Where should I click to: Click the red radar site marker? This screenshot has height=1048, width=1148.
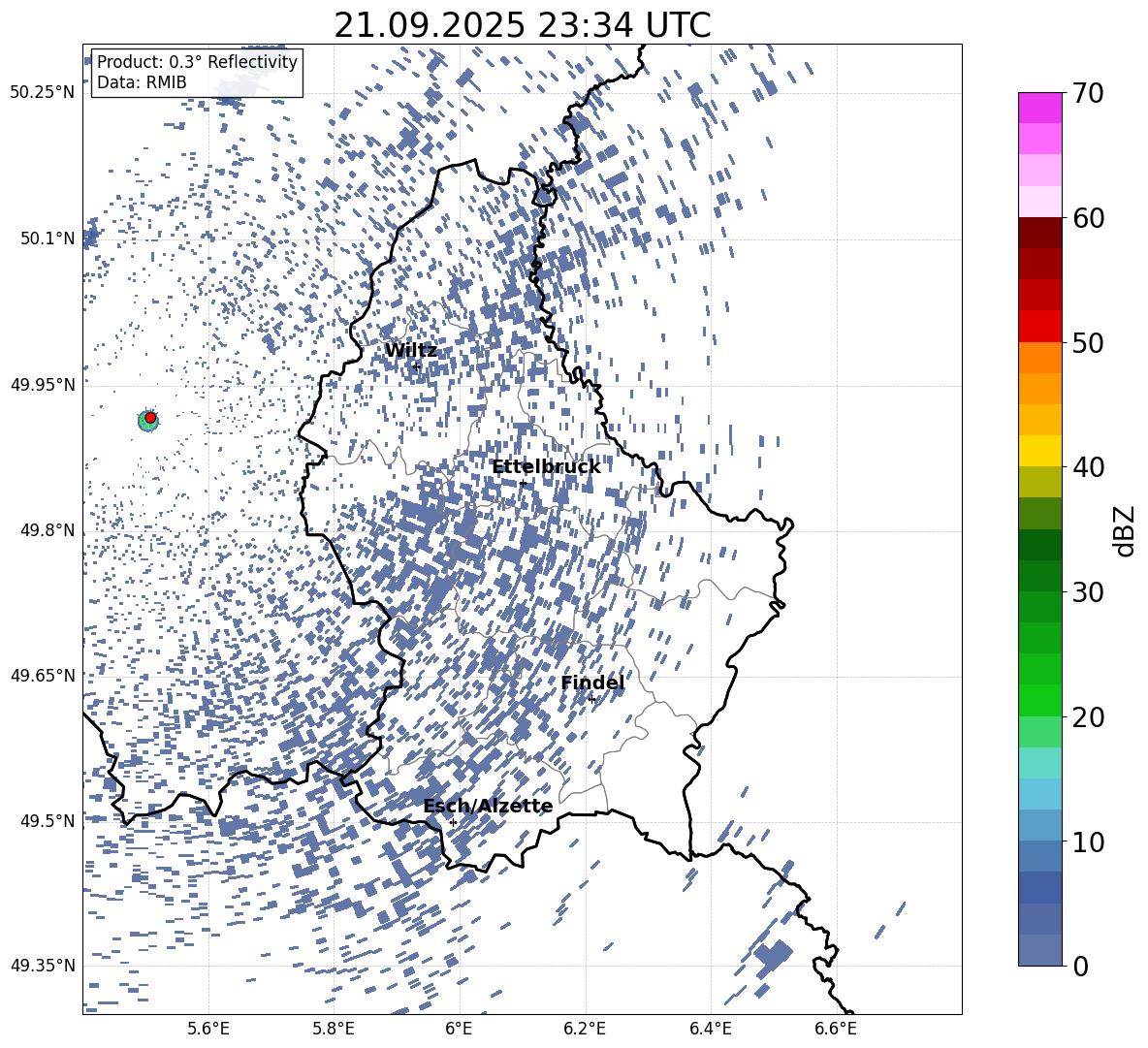click(150, 418)
